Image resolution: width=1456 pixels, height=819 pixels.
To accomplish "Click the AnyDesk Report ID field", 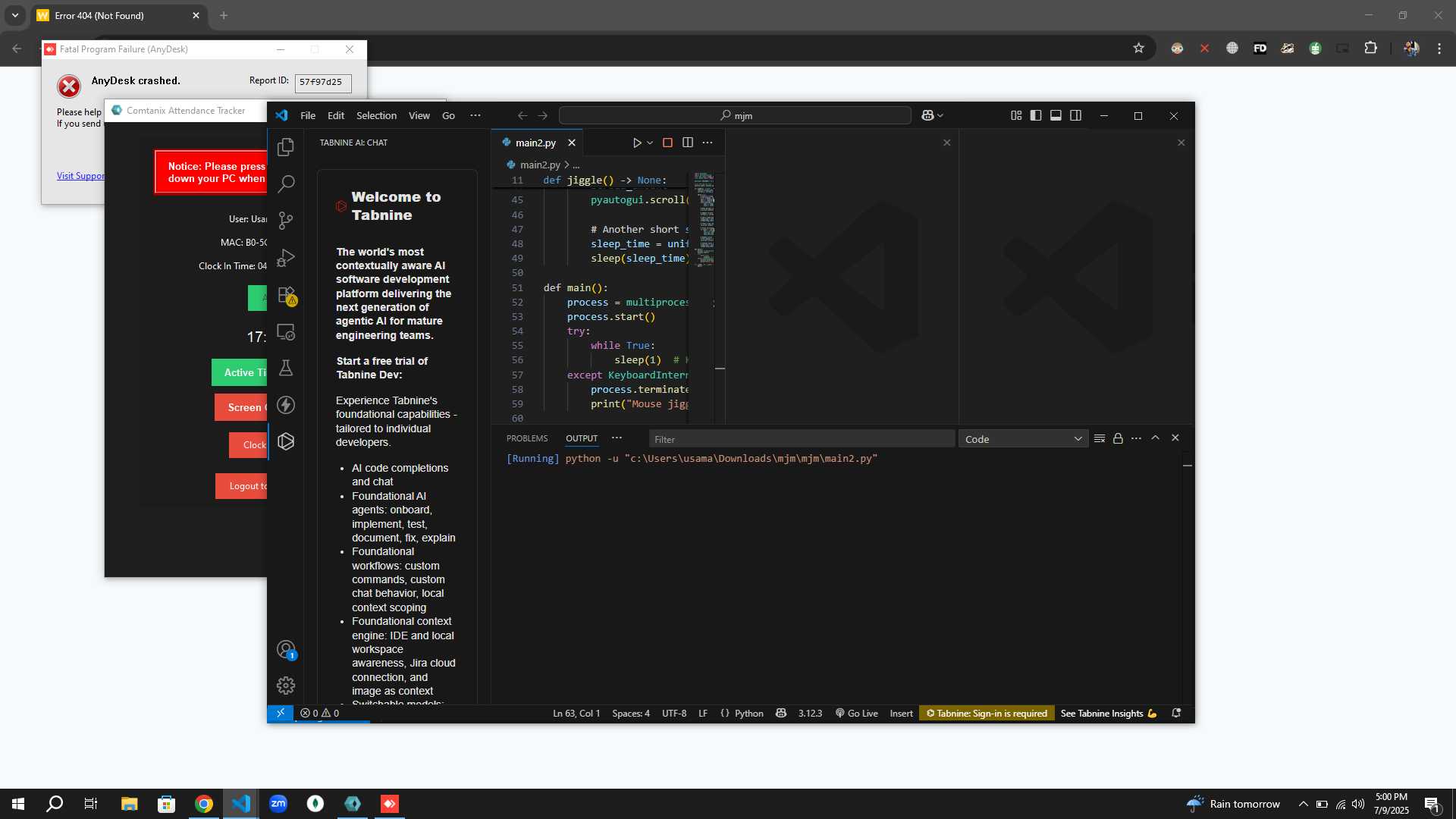I will pyautogui.click(x=323, y=82).
